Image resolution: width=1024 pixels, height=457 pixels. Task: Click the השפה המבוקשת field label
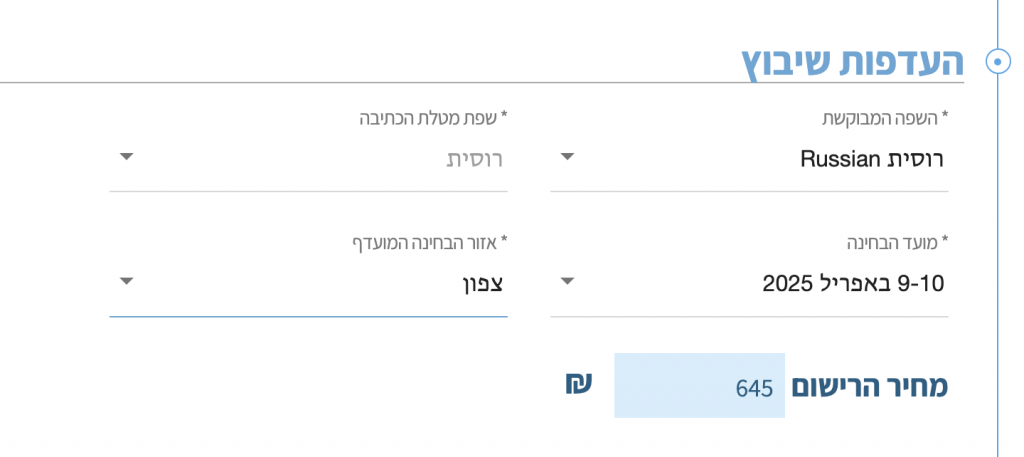884,118
